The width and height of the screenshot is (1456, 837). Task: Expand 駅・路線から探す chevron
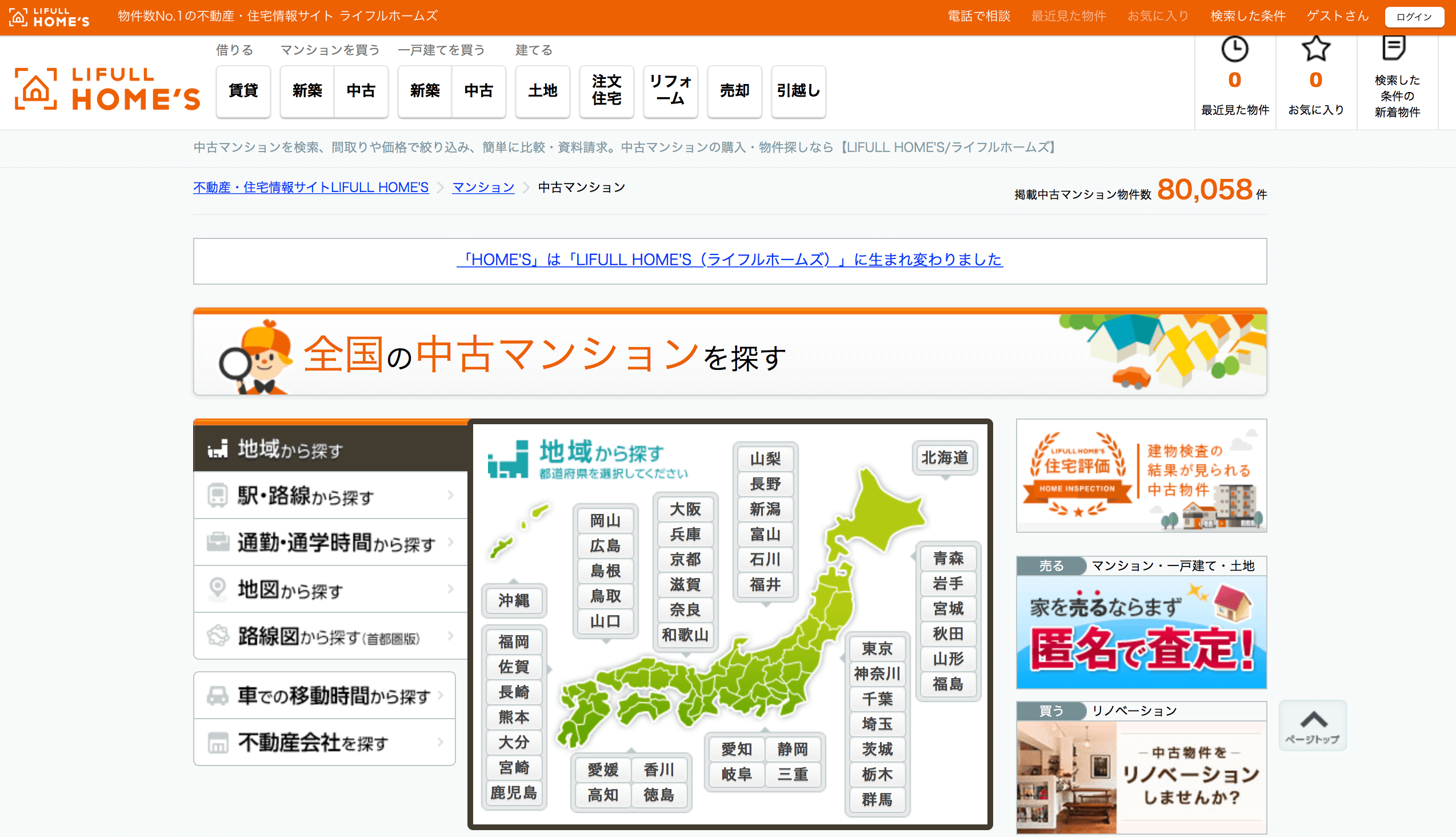coord(450,495)
